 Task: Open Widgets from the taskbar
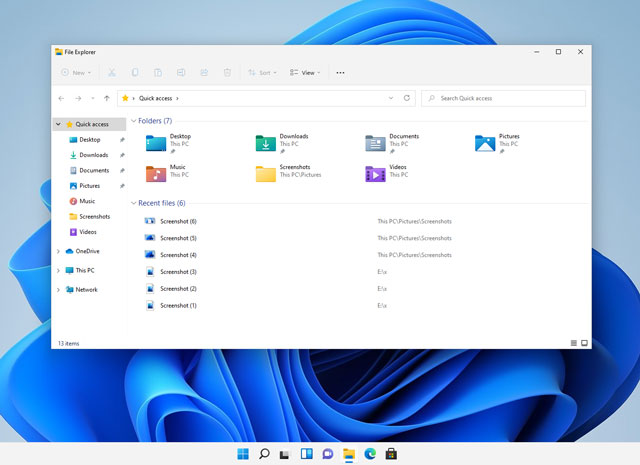(307, 454)
